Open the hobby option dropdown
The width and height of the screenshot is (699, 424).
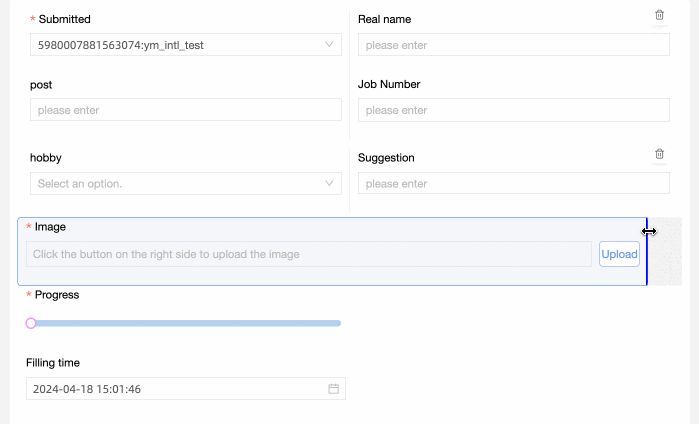pyautogui.click(x=329, y=184)
